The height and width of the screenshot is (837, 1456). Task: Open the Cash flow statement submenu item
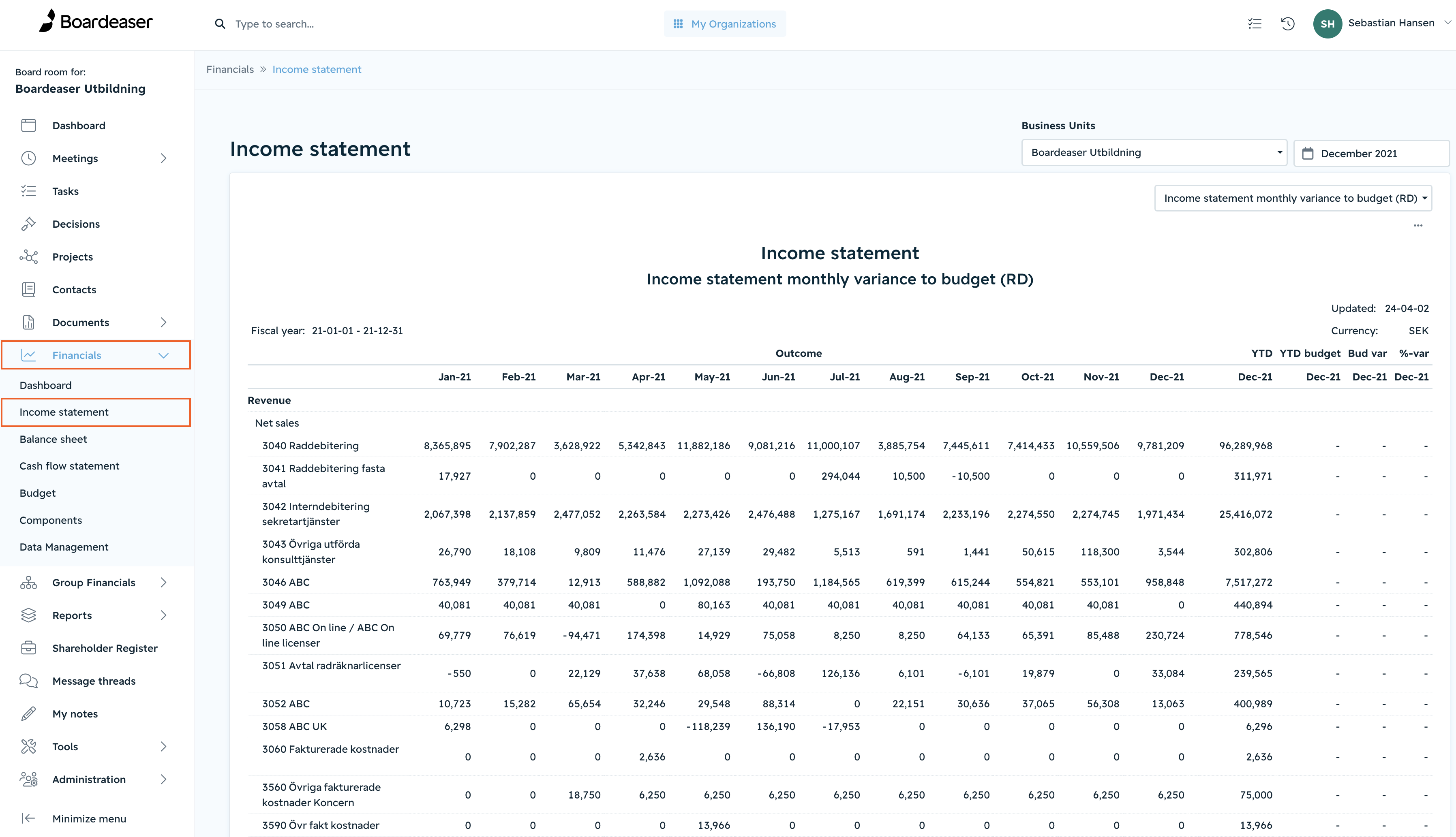[x=69, y=466]
